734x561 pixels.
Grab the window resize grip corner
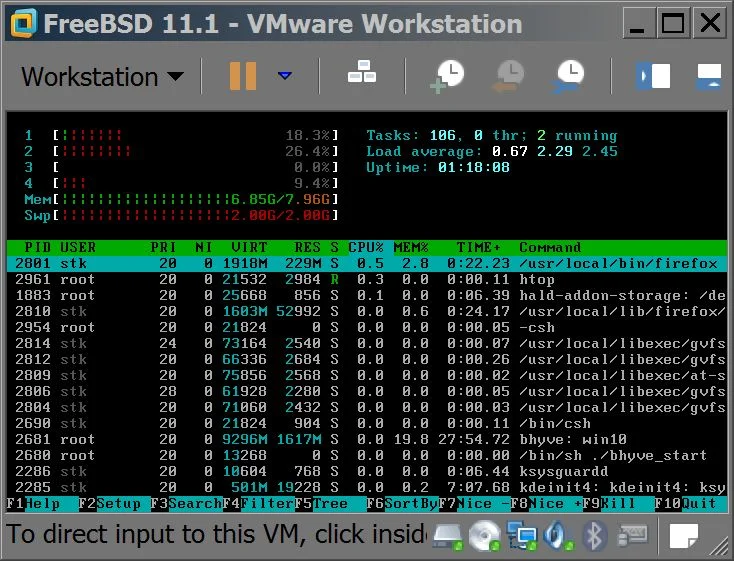click(x=719, y=547)
